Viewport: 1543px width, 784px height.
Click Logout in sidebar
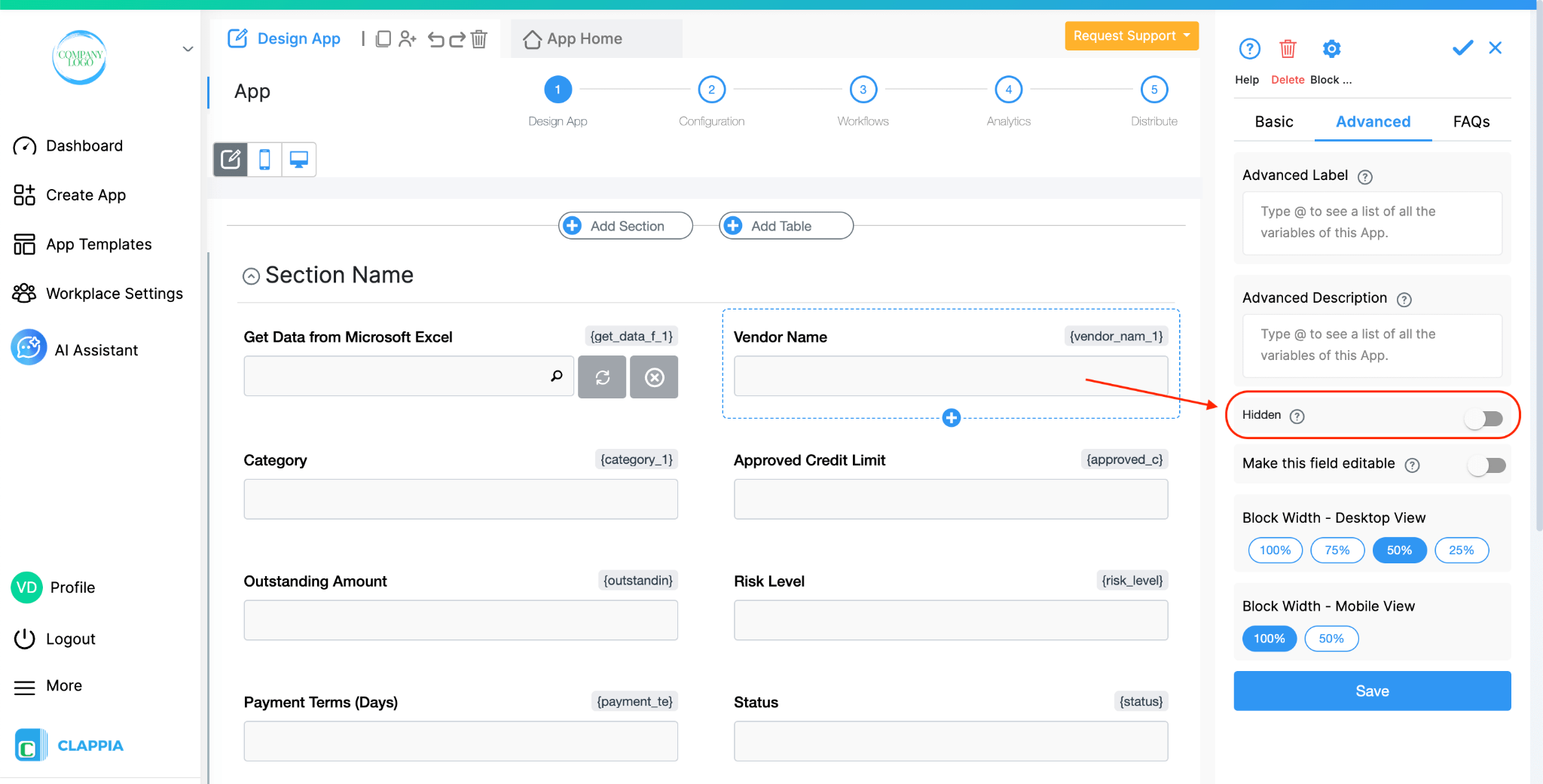point(55,639)
